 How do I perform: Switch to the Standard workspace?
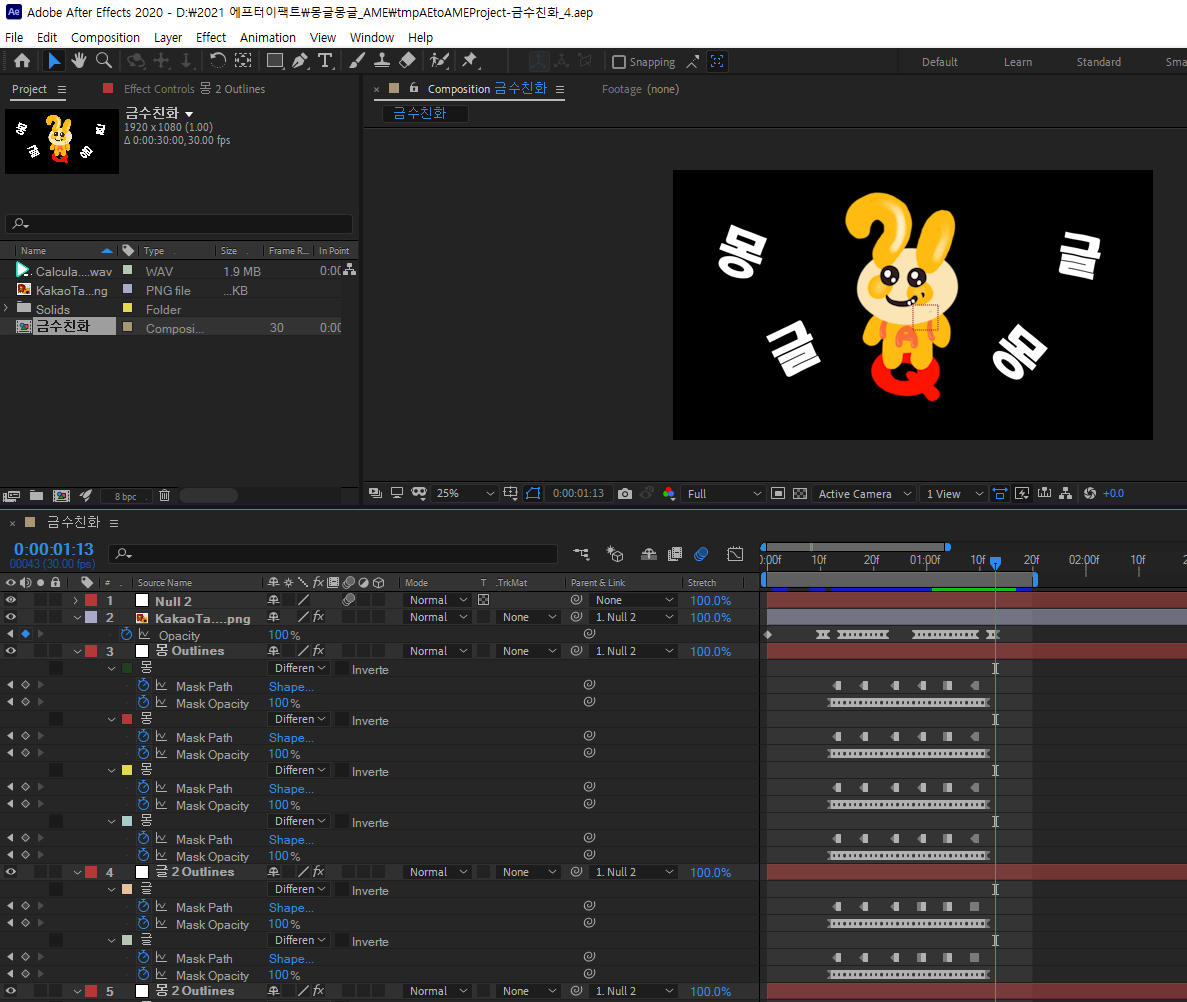pos(1098,62)
